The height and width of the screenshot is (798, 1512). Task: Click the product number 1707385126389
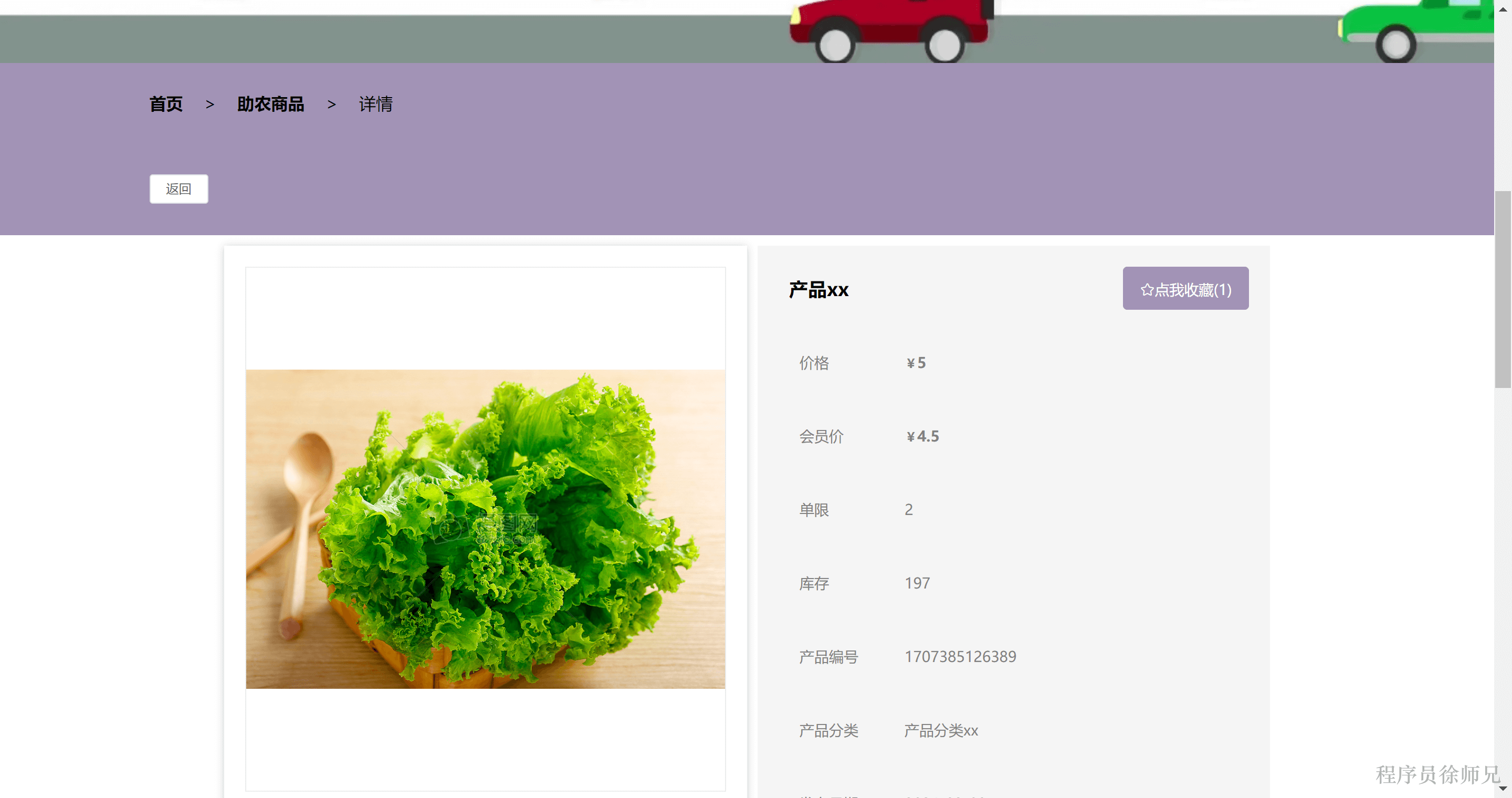(x=960, y=657)
